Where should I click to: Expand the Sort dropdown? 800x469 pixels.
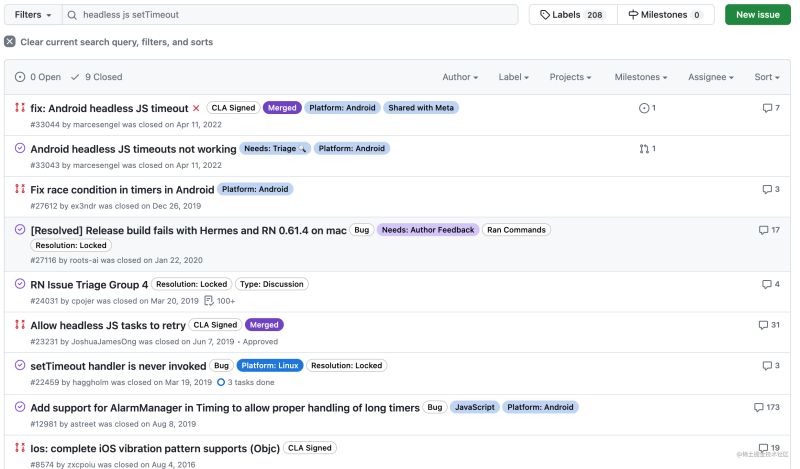coord(767,77)
